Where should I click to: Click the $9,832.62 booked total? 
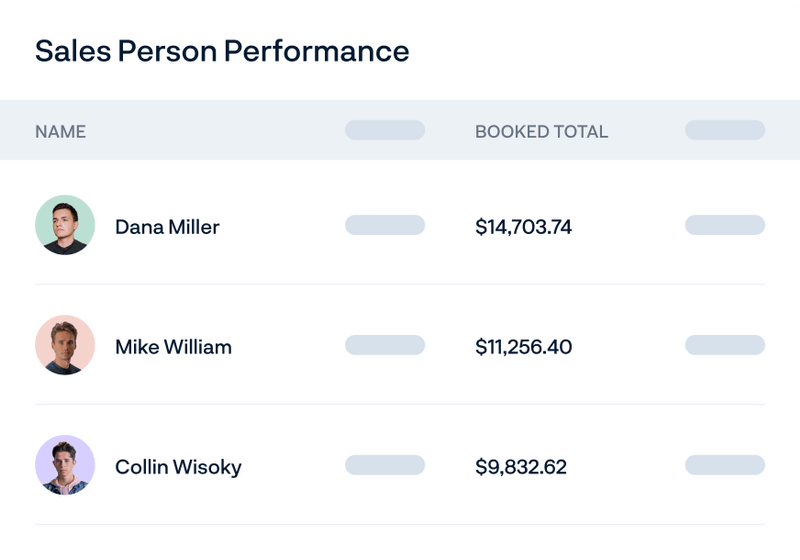tap(520, 467)
